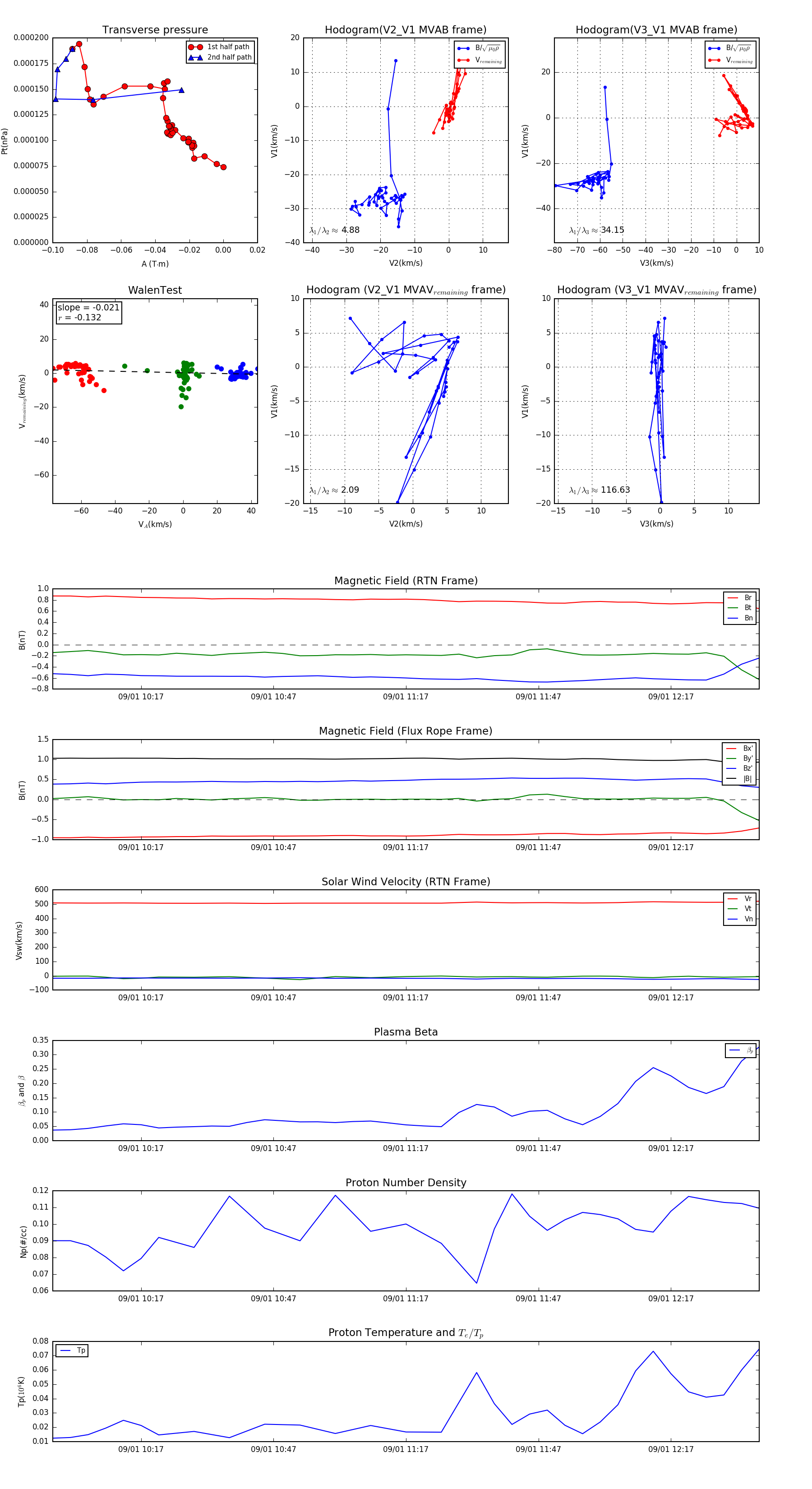Click the 'Vr' legend entry
Viewport: 812px width, 1489px height.
pos(740,898)
